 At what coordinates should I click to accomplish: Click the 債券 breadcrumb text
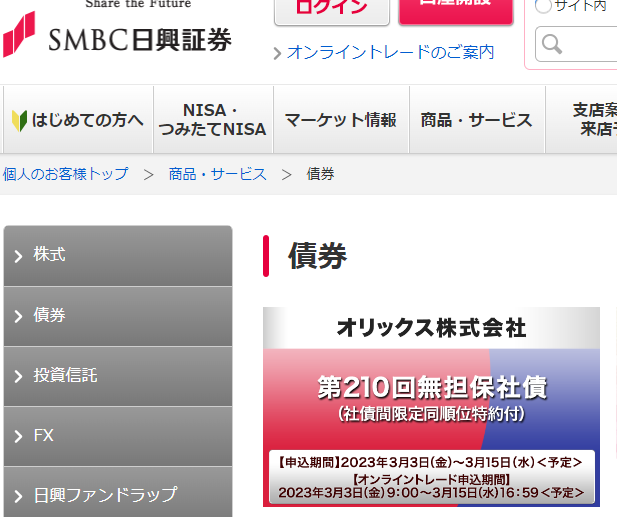click(320, 174)
